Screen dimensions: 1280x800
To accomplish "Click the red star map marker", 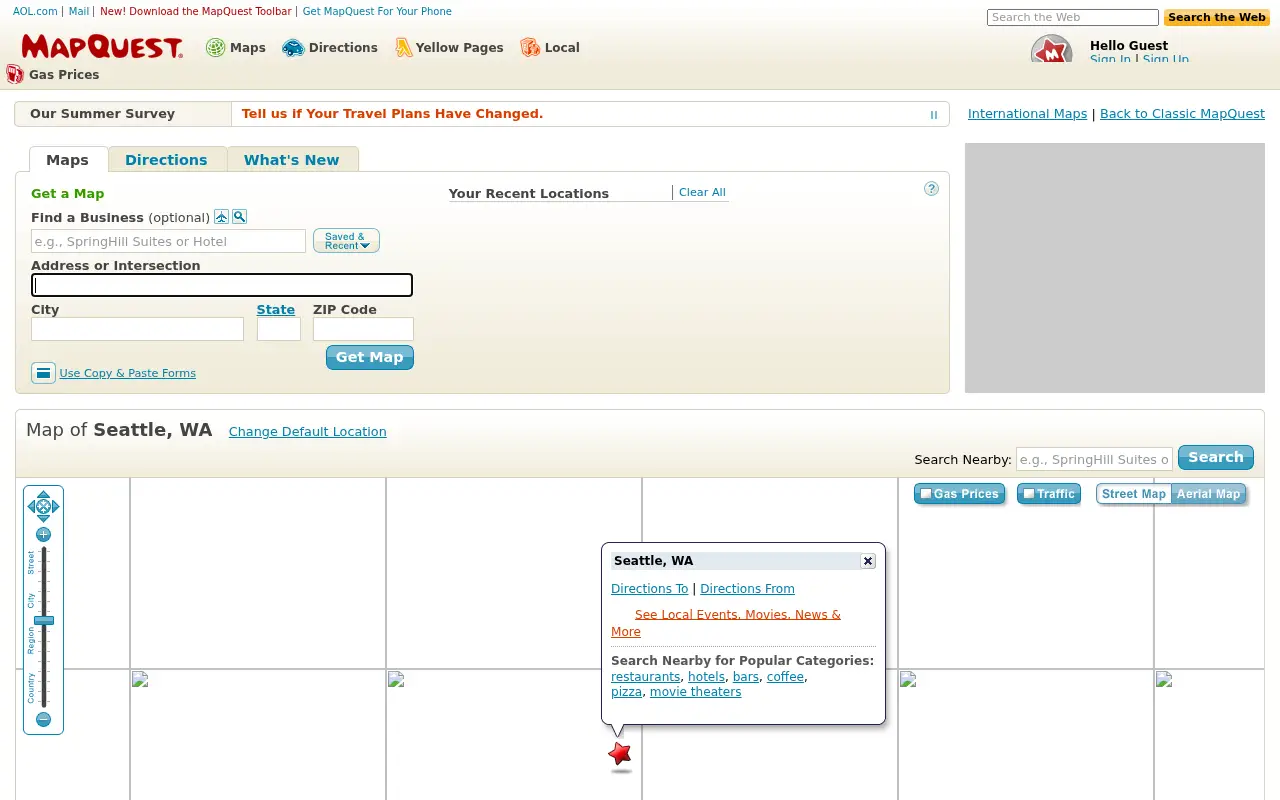I will (x=620, y=754).
